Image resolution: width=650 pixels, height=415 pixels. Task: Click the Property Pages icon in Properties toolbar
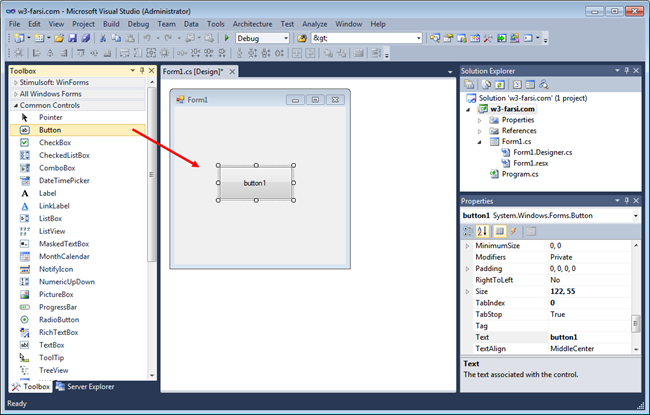point(531,231)
